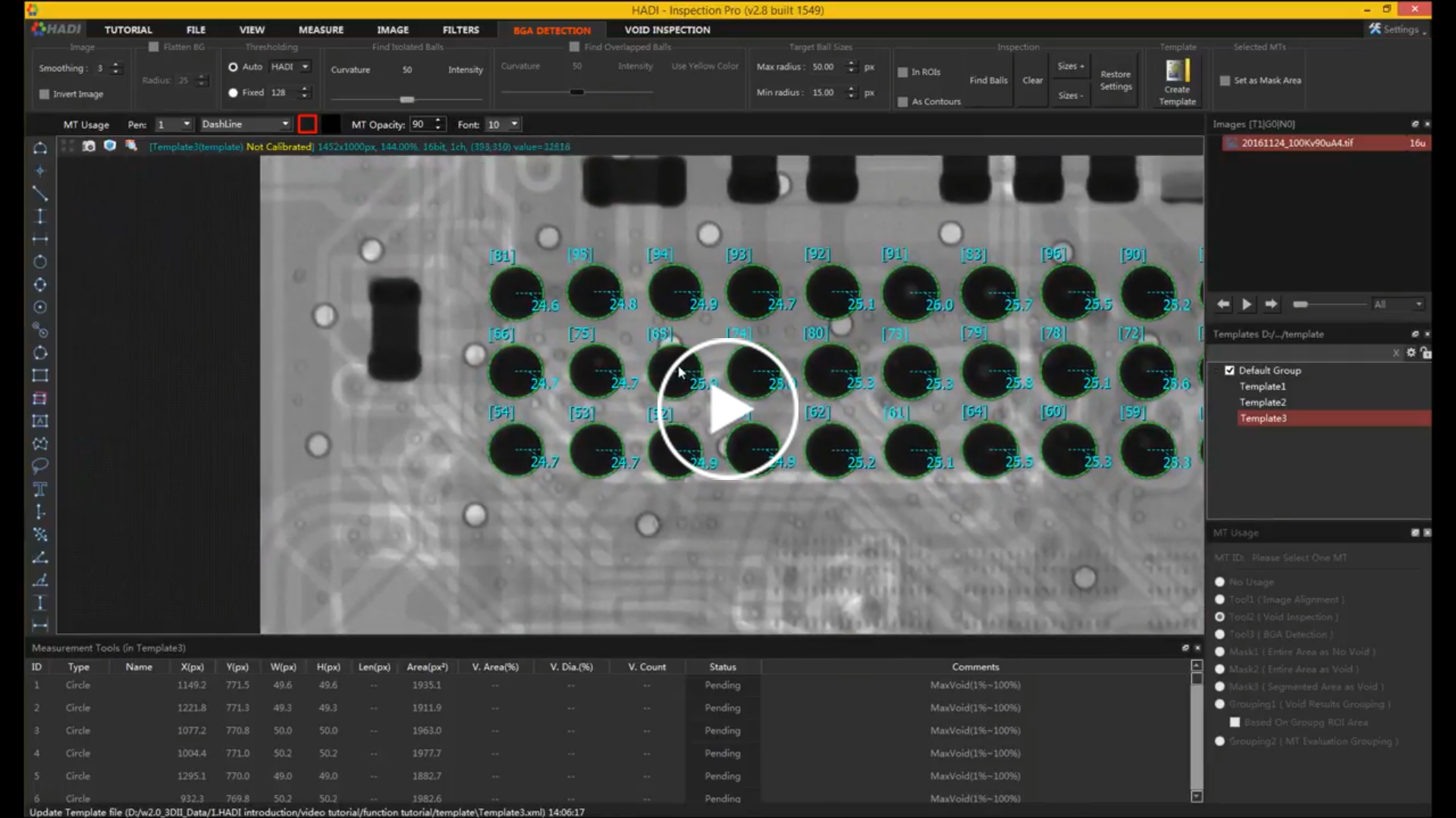Viewport: 1456px width, 818px height.
Task: Select the text label tool
Action: tap(40, 489)
